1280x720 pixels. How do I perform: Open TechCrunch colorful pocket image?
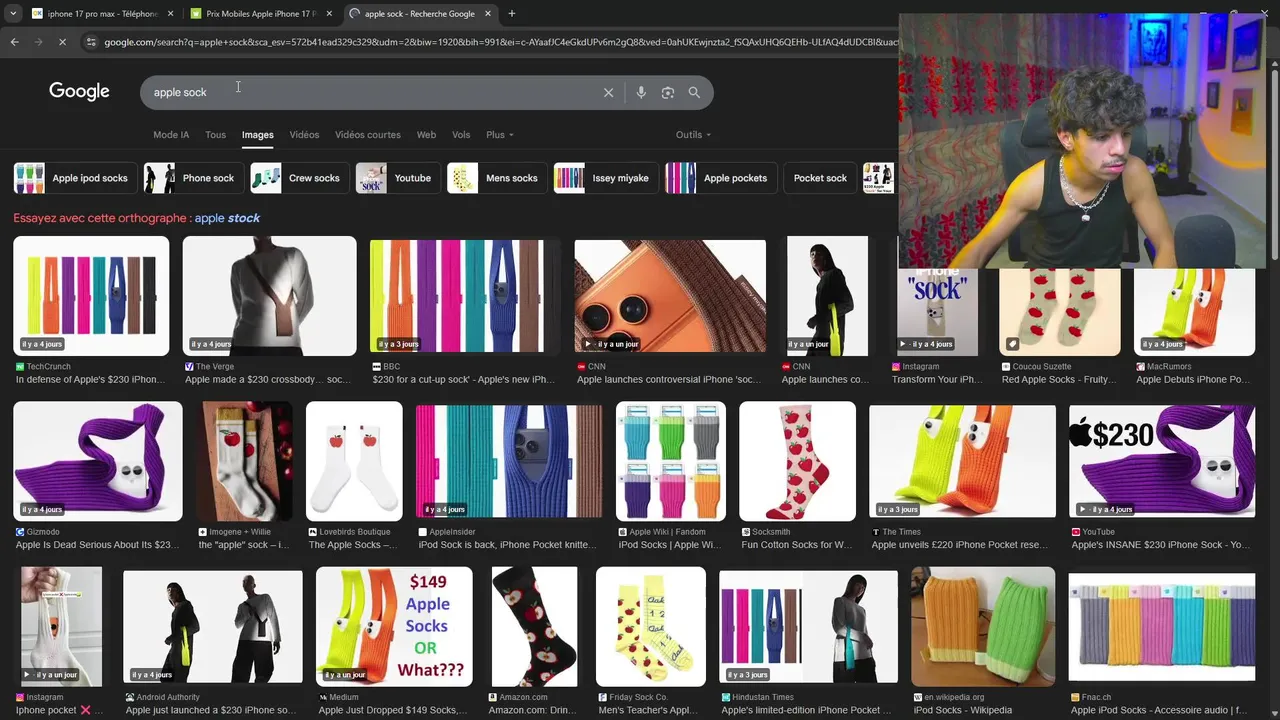(91, 296)
